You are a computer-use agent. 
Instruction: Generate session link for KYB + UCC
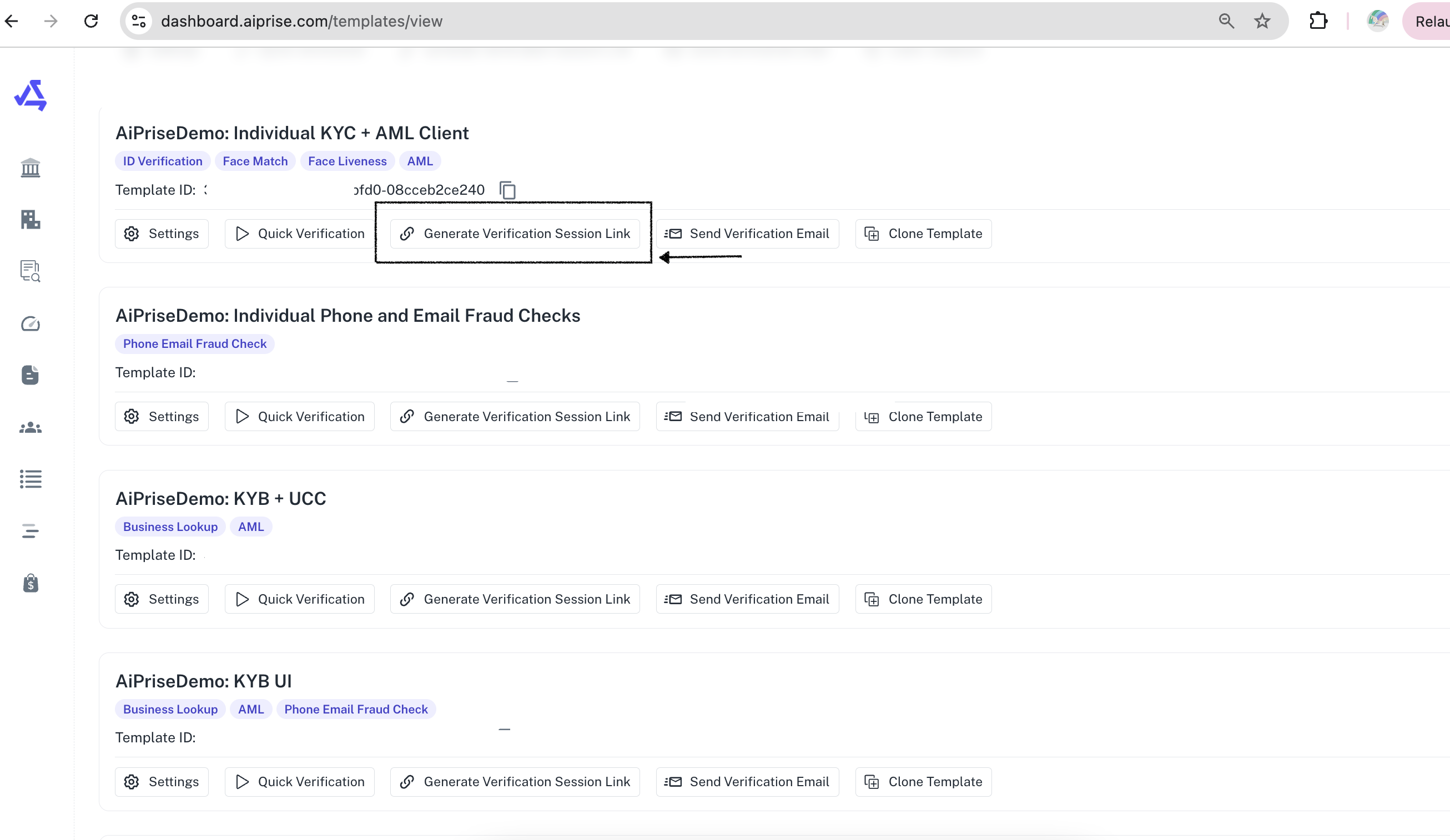pos(515,599)
